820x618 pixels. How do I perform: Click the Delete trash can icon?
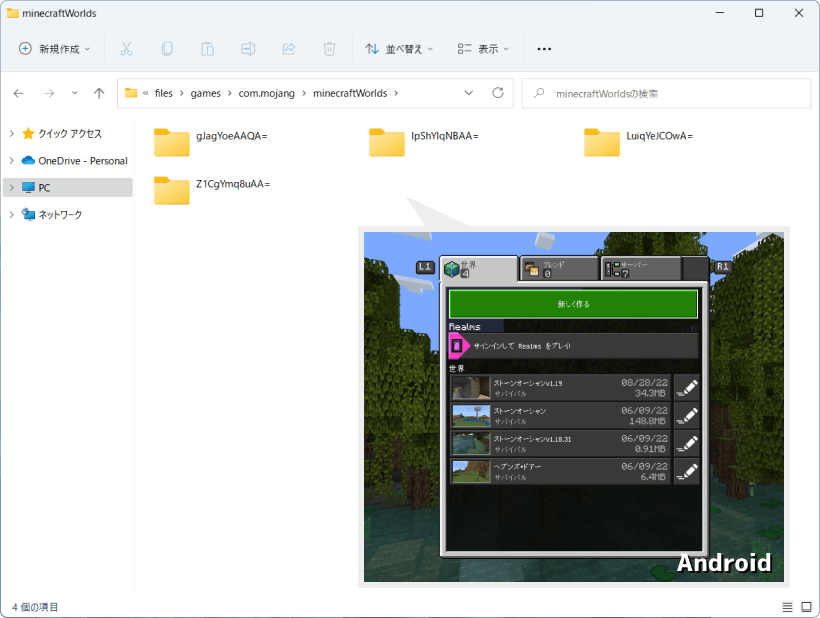pyautogui.click(x=329, y=49)
